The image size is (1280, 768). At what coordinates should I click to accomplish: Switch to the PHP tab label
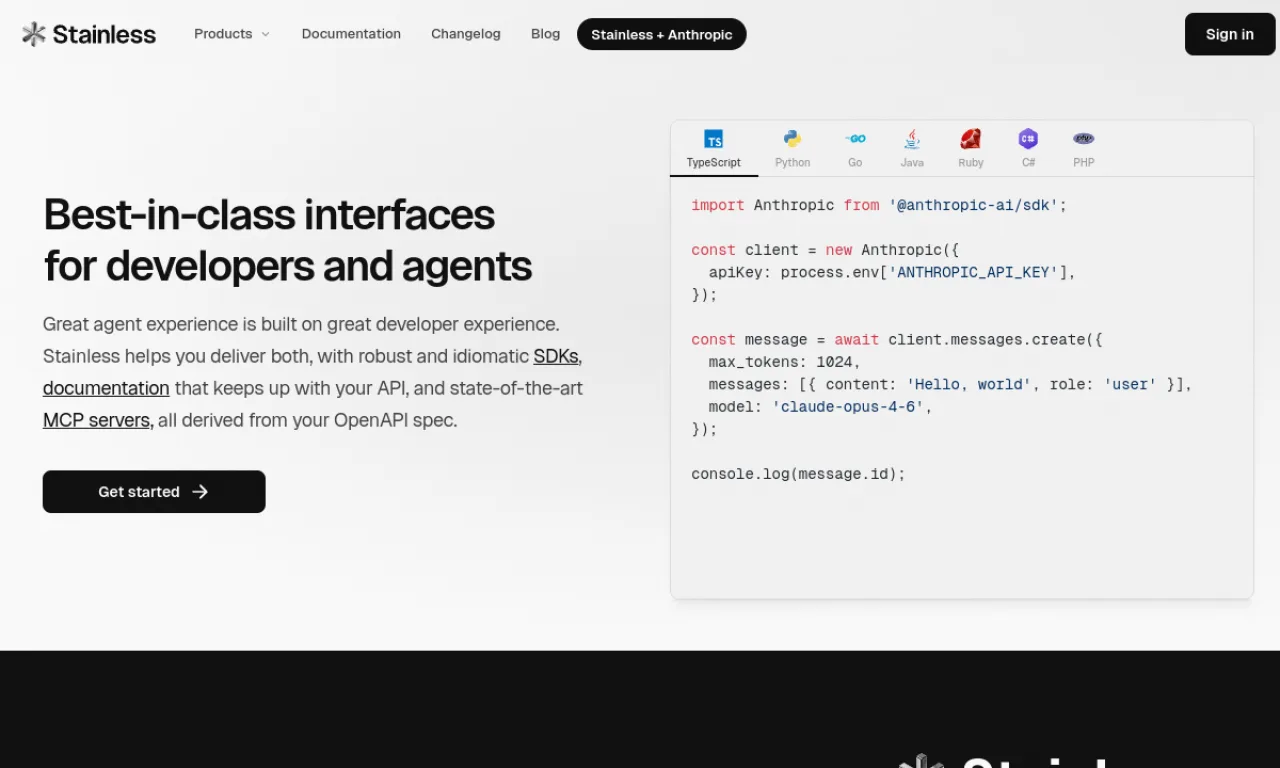pos(1084,162)
